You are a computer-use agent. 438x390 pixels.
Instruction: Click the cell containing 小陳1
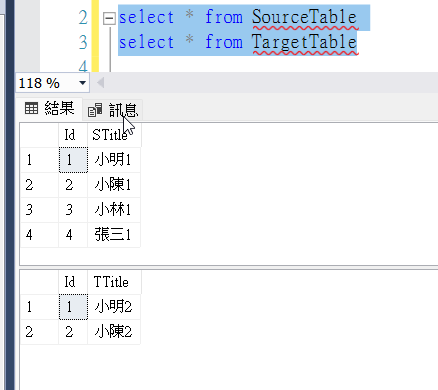click(x=114, y=185)
